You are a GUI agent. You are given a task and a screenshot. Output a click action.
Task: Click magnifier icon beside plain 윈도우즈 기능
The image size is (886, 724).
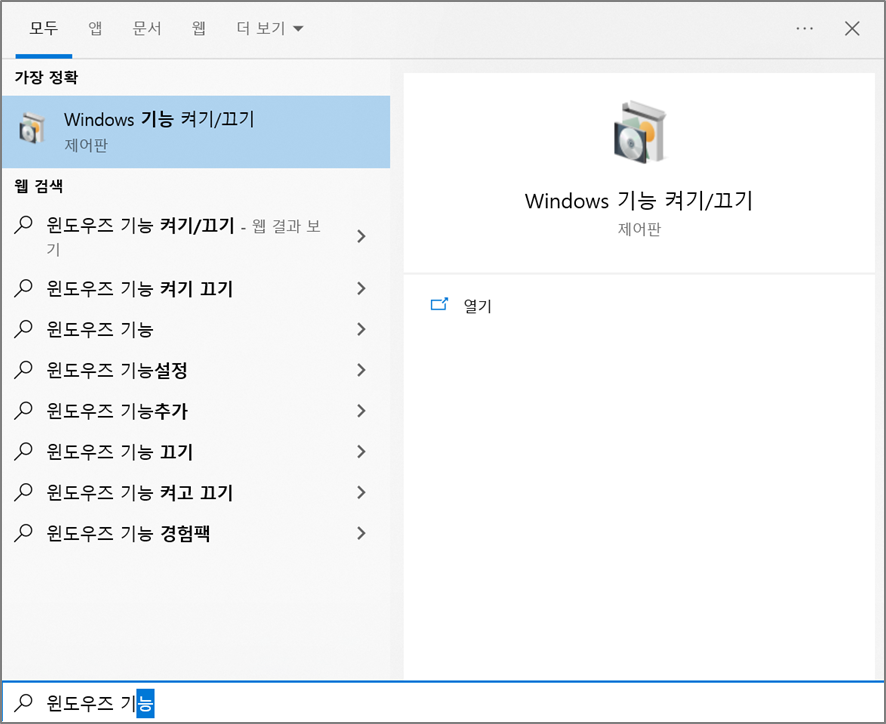[23, 329]
